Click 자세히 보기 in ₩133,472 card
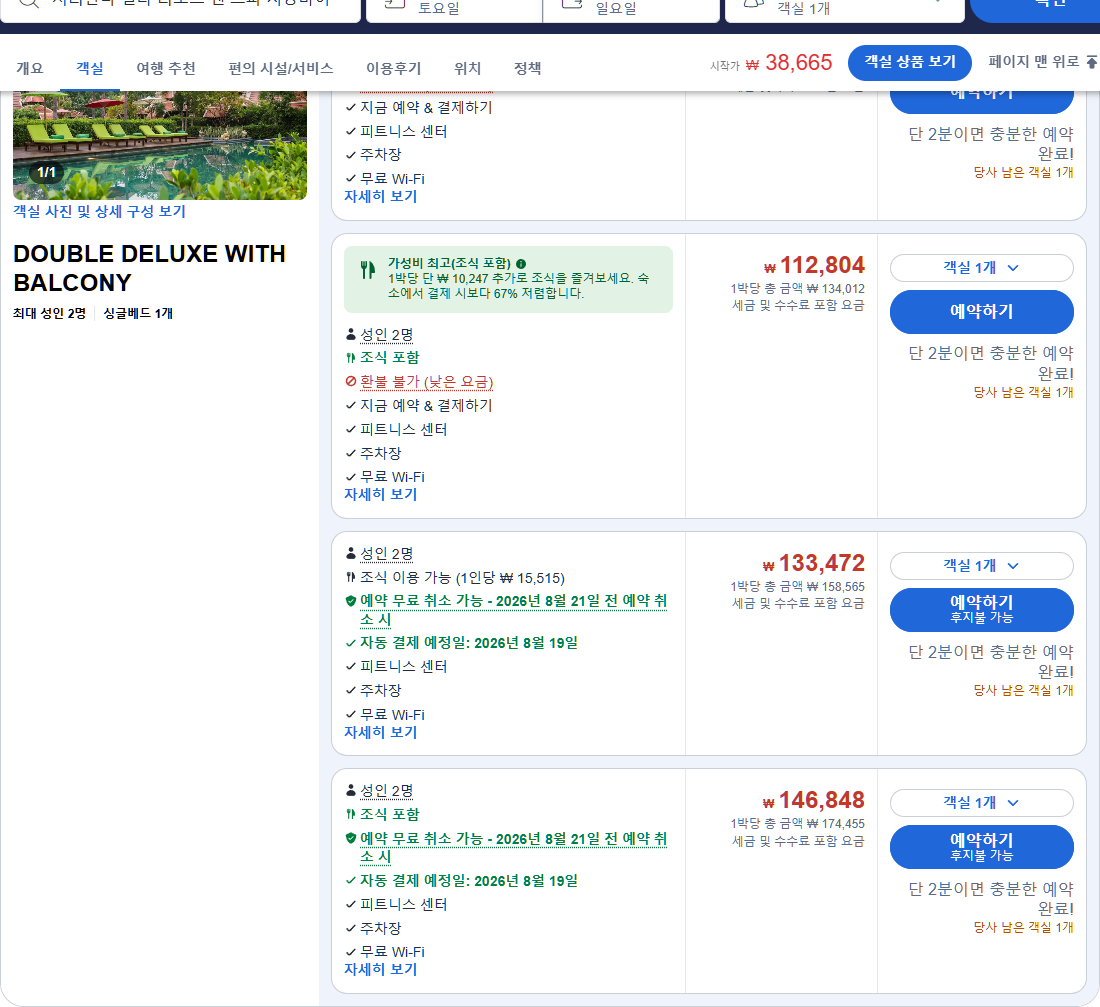This screenshot has height=1007, width=1100. (x=380, y=732)
